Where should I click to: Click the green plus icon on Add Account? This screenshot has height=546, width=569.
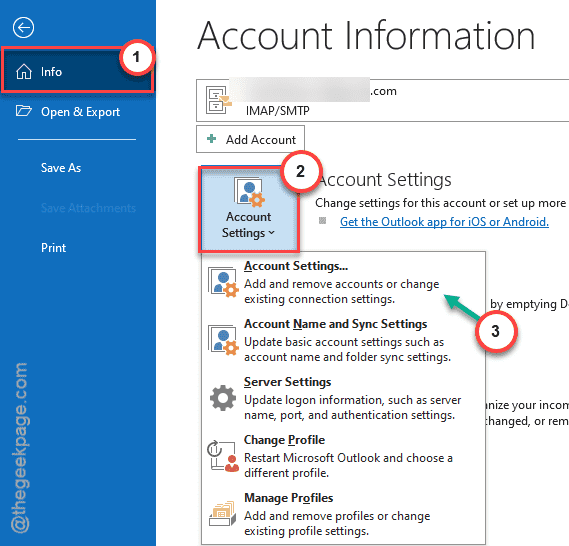click(x=212, y=139)
